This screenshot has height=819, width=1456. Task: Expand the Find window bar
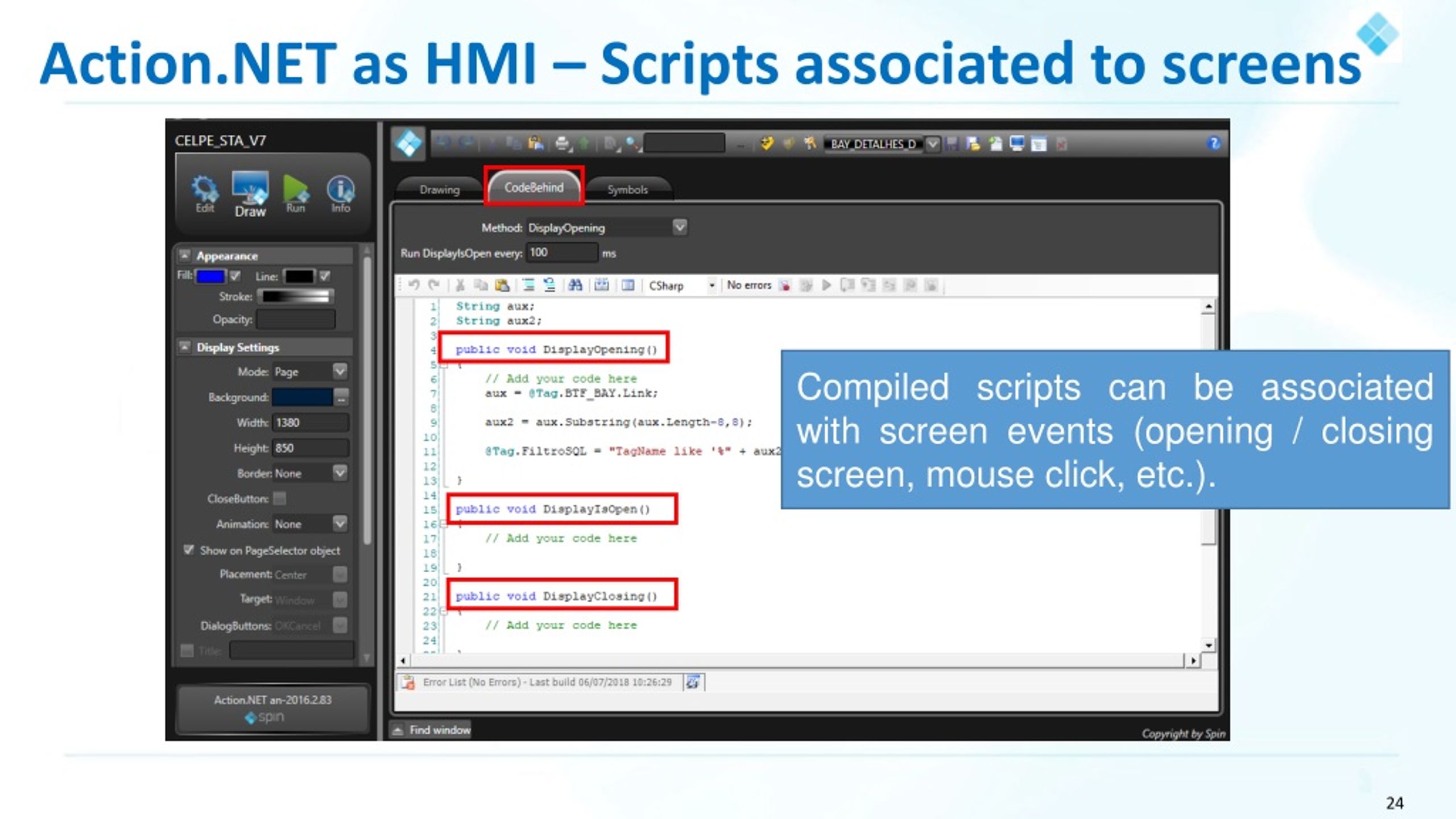coord(432,730)
